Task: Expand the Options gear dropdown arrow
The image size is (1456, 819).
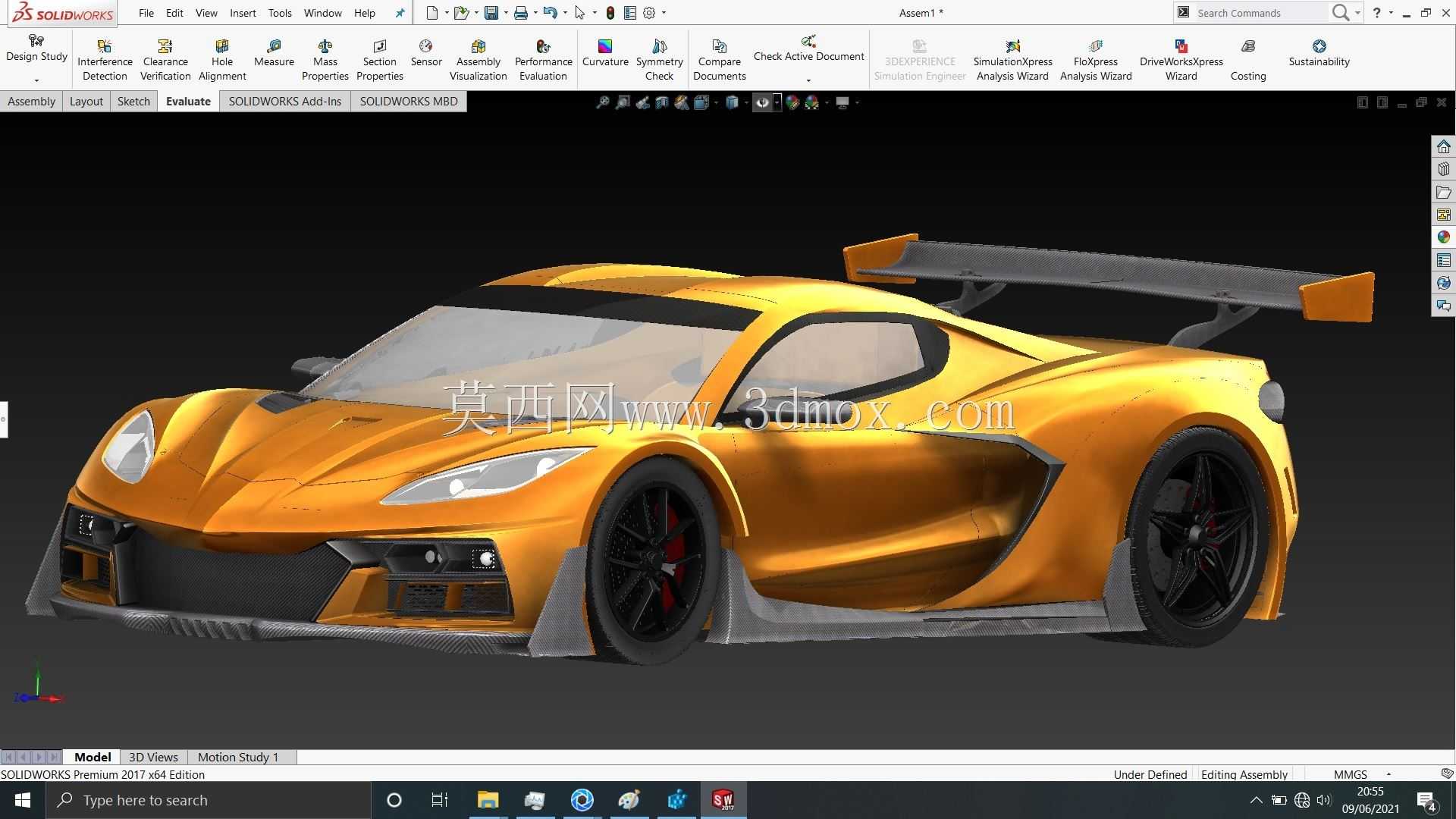Action: [664, 13]
